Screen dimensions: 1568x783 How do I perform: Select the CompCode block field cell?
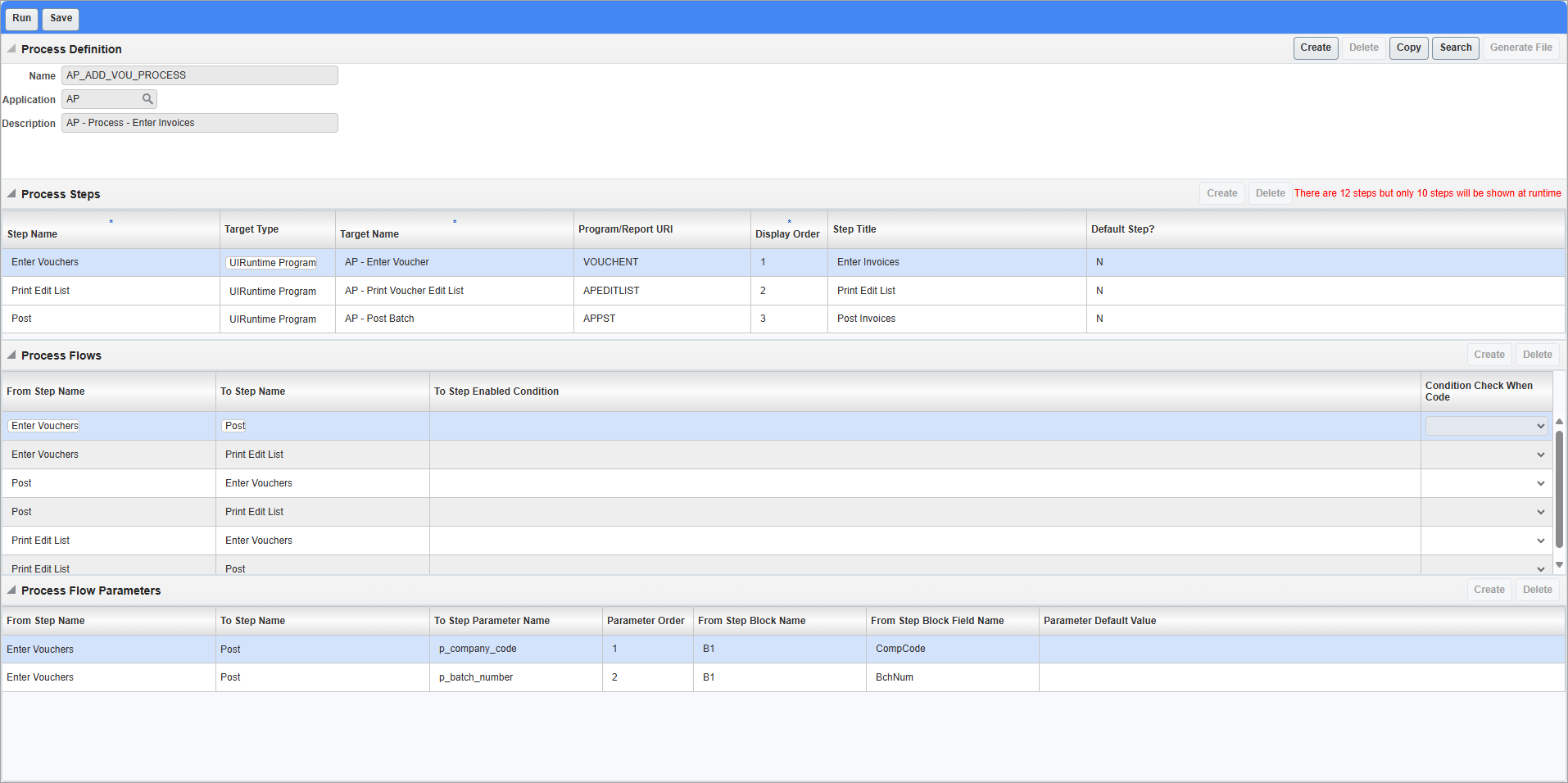click(x=953, y=649)
